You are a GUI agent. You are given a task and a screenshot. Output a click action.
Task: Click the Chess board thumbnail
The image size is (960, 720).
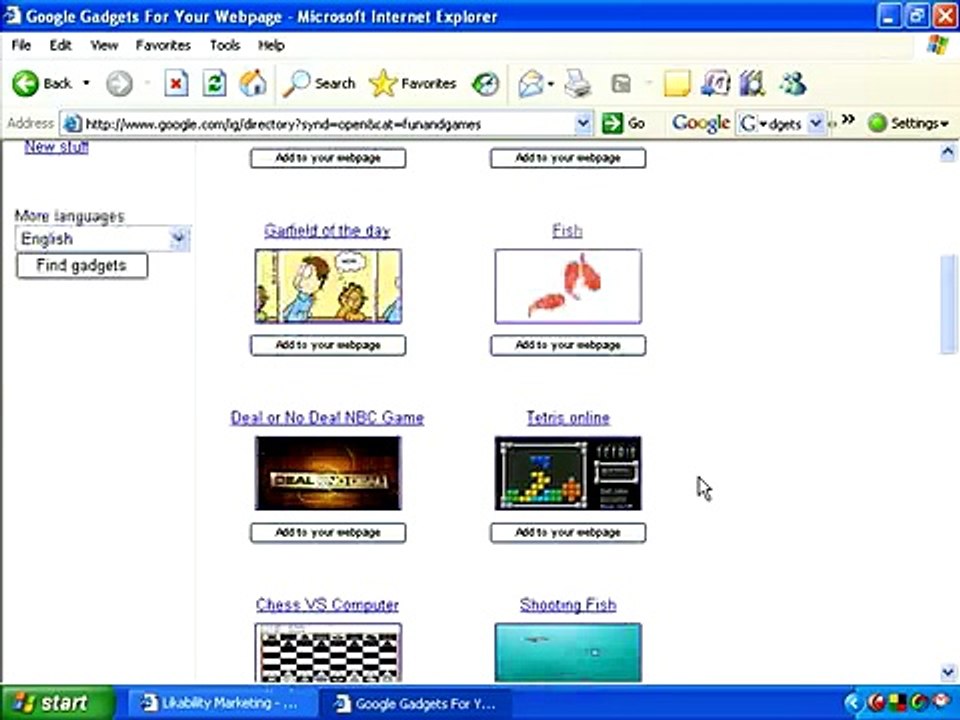pos(328,653)
